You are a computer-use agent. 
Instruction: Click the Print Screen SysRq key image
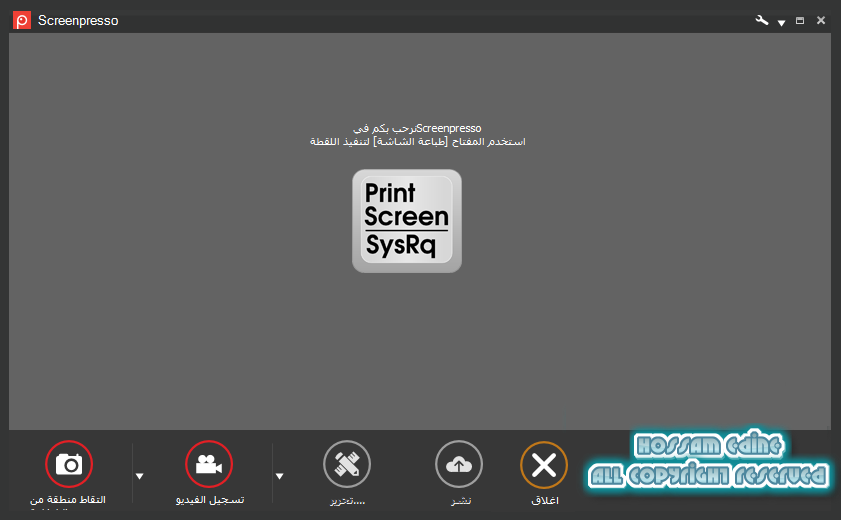point(407,221)
